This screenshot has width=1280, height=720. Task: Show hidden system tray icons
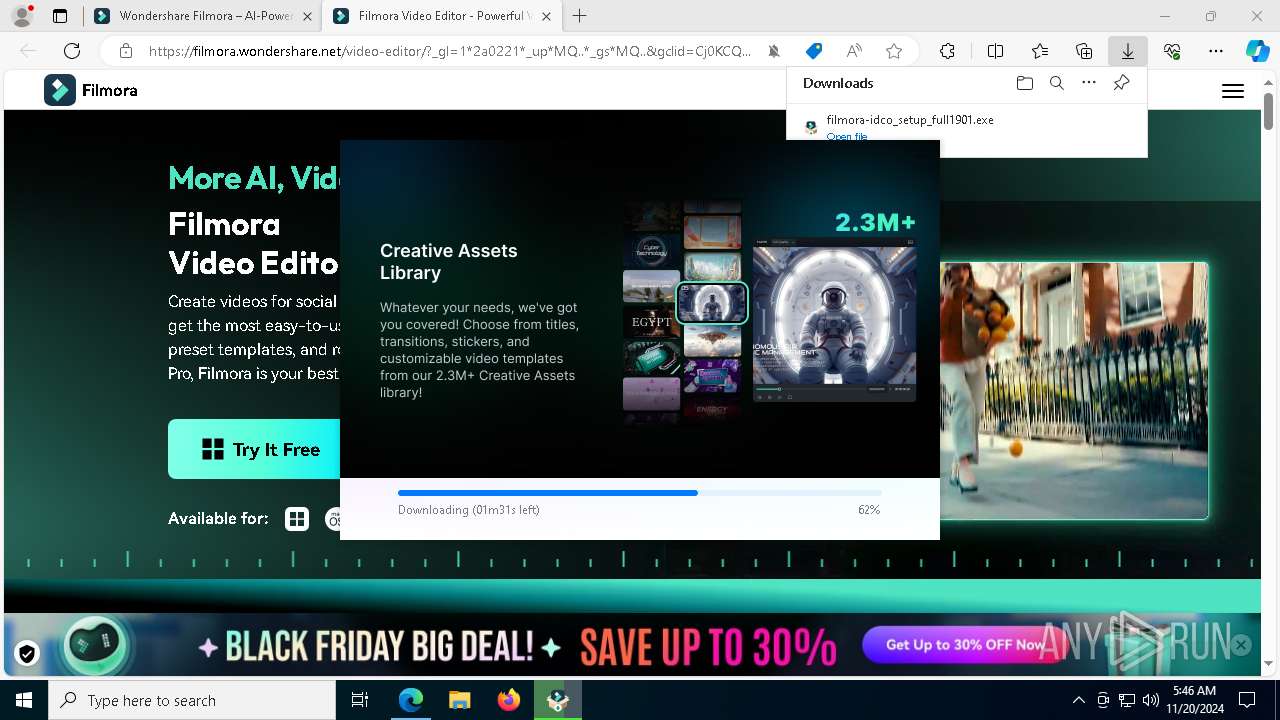[1078, 700]
